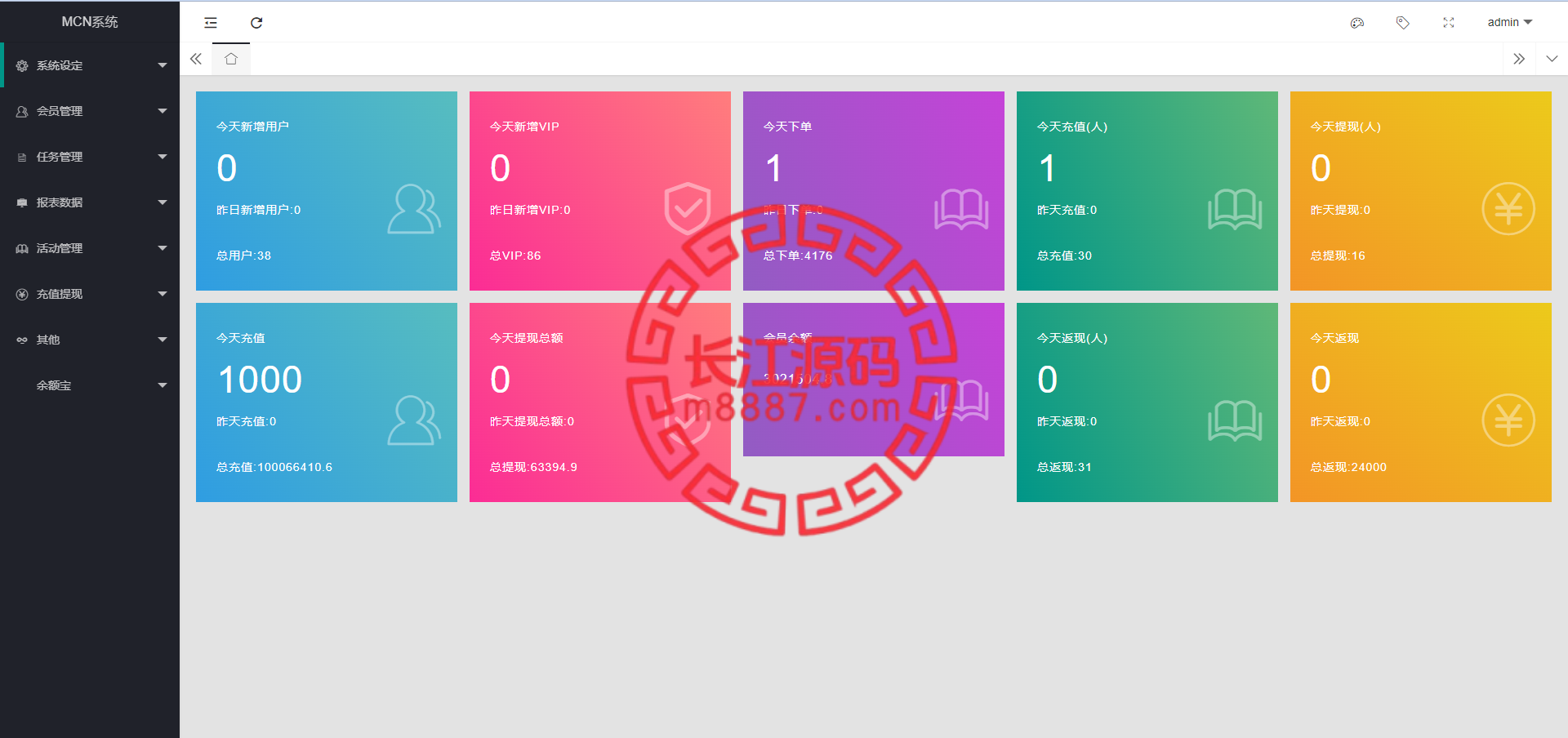Click the 任务管理 list icon

point(22,157)
